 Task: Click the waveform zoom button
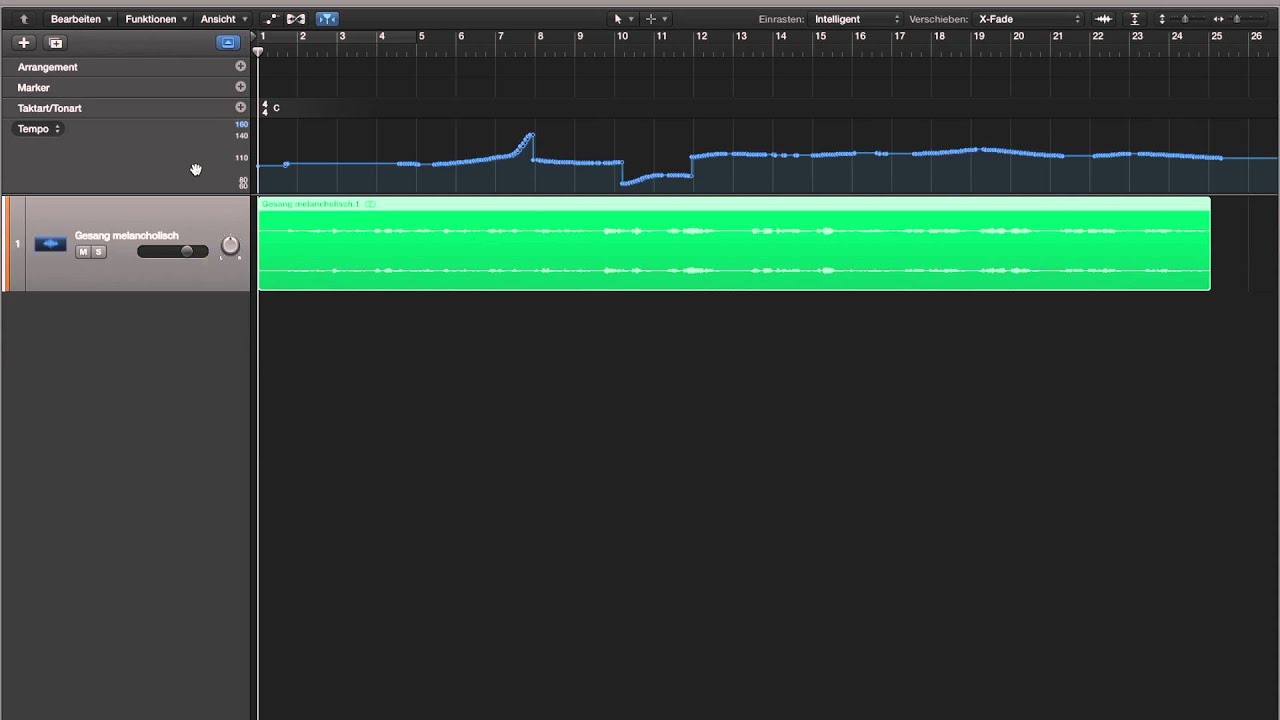coord(1103,19)
